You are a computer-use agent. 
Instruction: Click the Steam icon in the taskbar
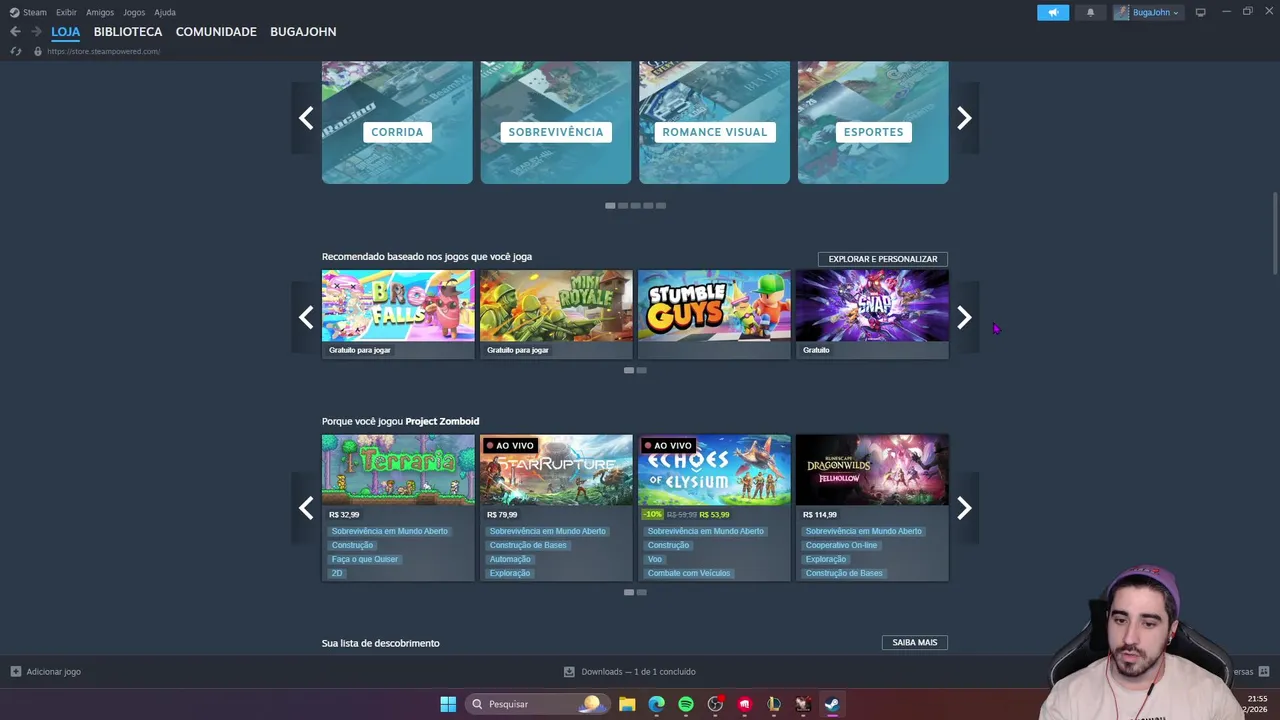[x=832, y=704]
